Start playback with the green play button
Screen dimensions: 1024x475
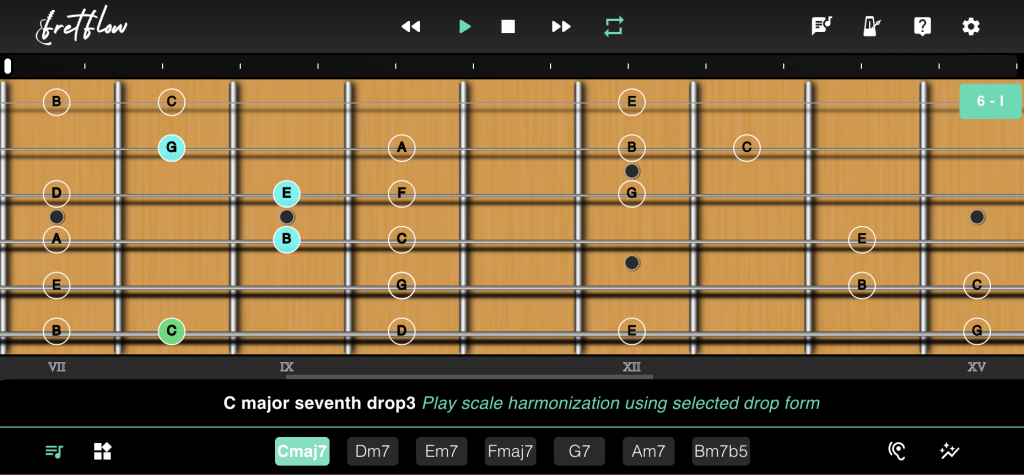(x=464, y=27)
